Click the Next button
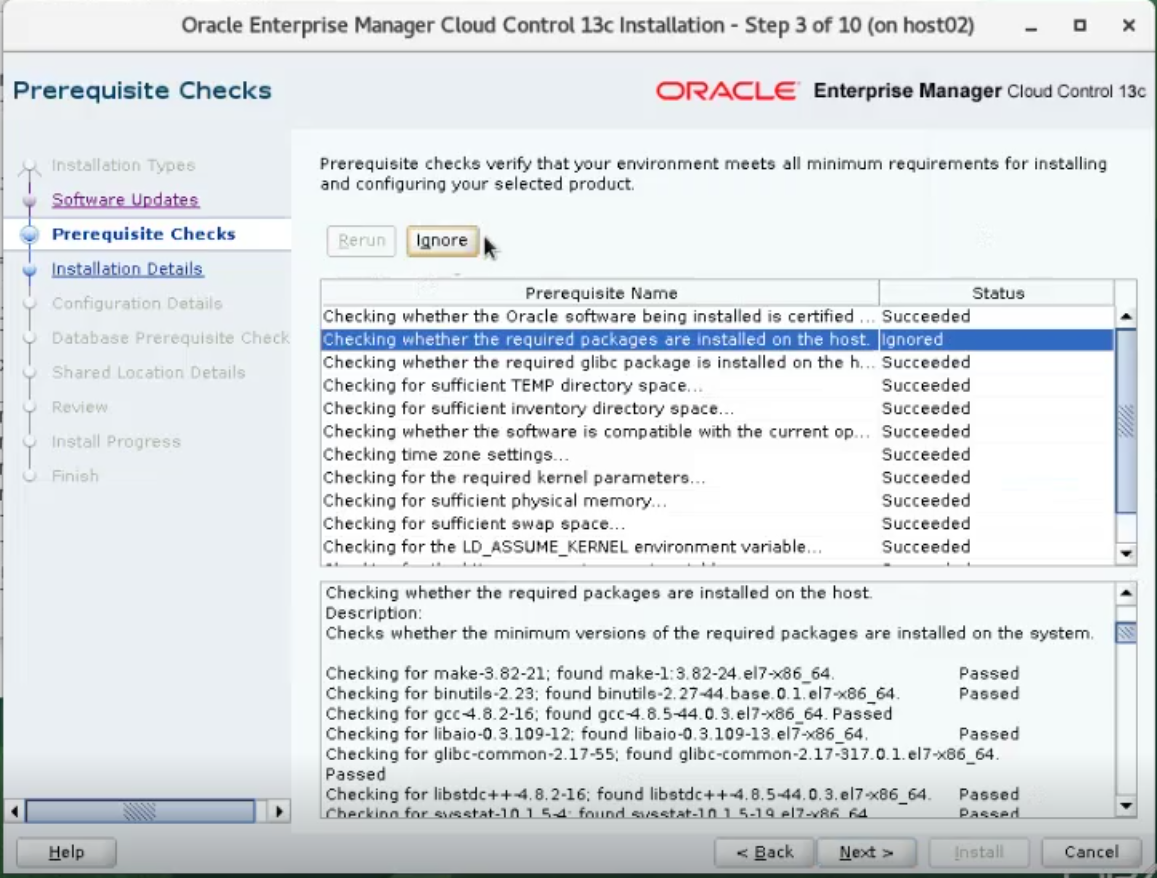The height and width of the screenshot is (878, 1157). point(866,852)
